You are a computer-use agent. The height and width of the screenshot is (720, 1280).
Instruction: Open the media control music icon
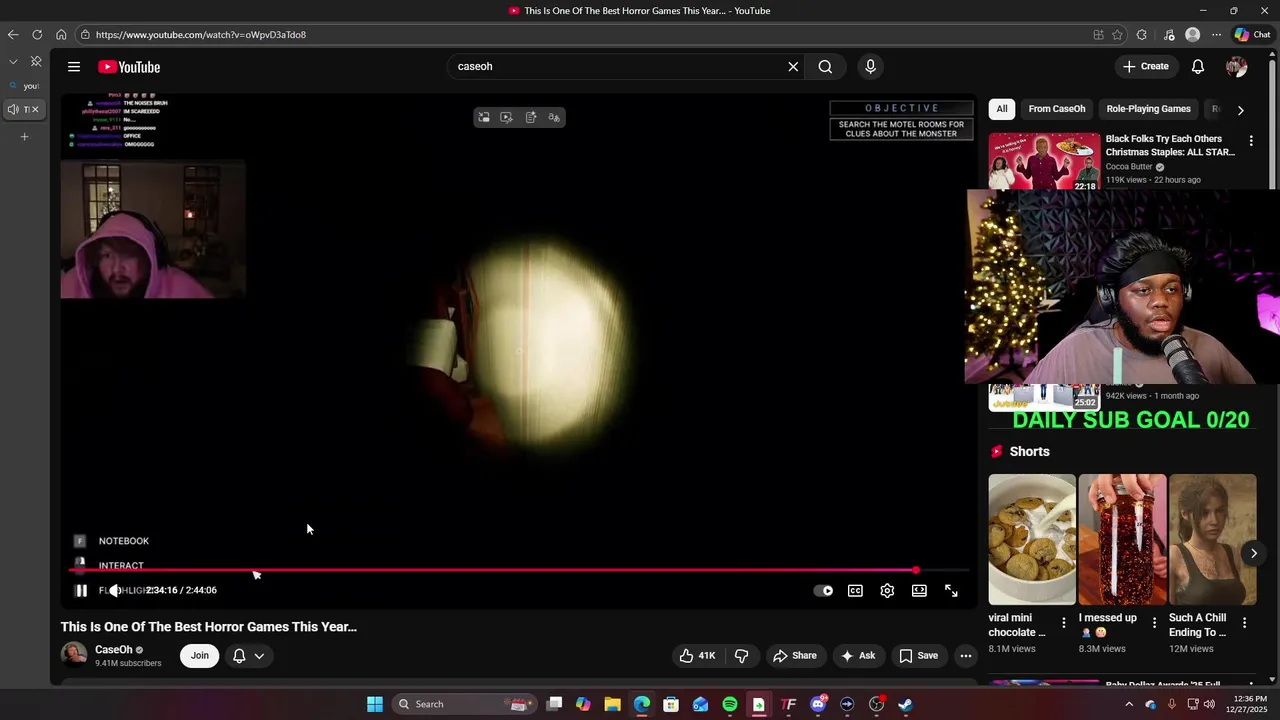[x=1169, y=35]
